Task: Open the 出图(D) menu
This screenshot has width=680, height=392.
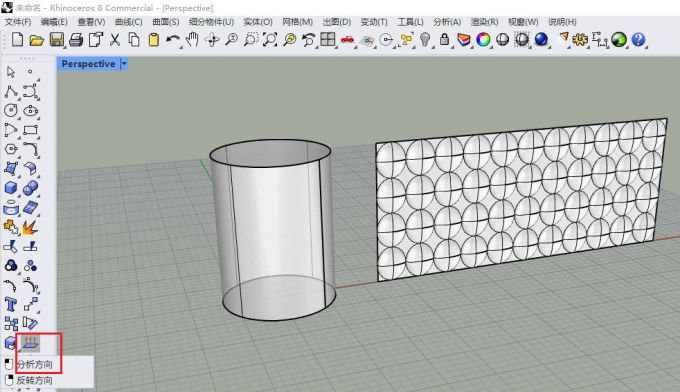Action: pos(337,22)
